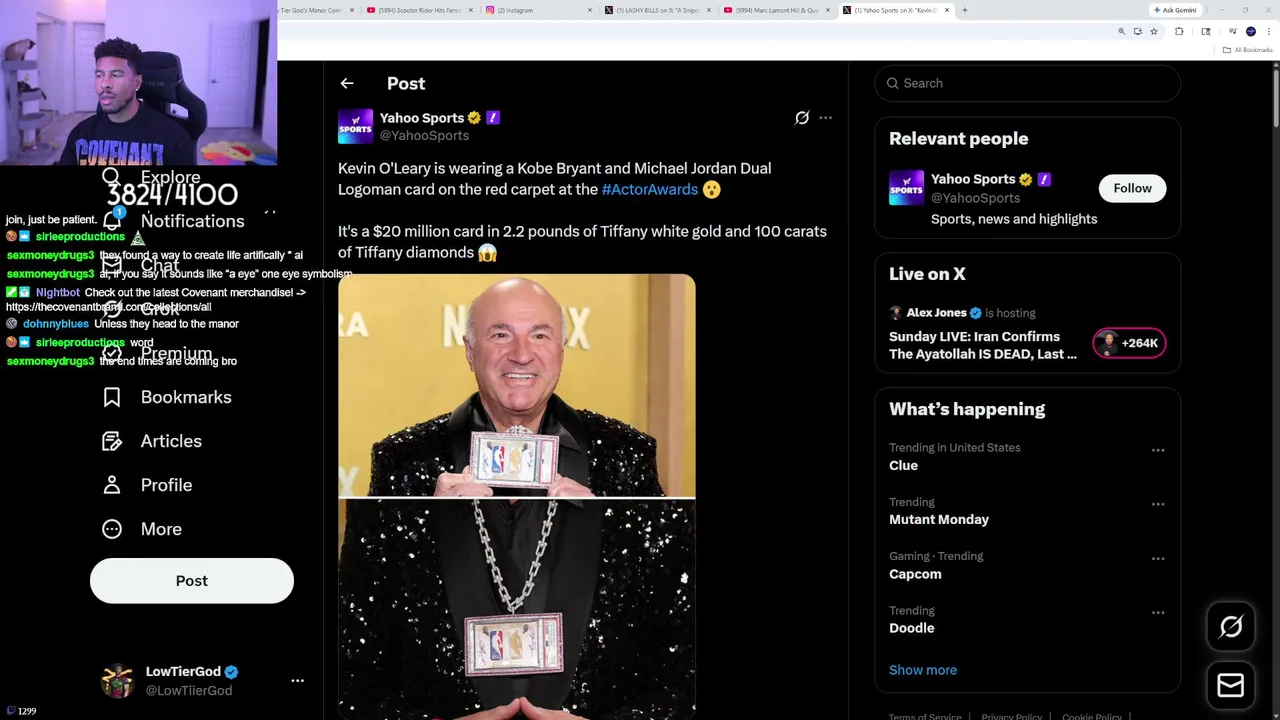Open the Cookie Policy footer link

[x=1092, y=716]
